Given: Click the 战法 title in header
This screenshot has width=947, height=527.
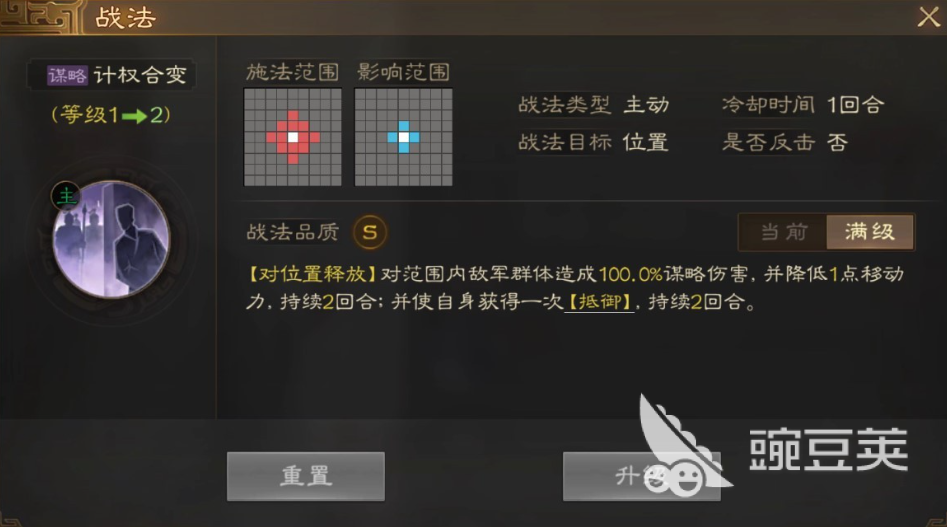Looking at the screenshot, I should pyautogui.click(x=125, y=18).
